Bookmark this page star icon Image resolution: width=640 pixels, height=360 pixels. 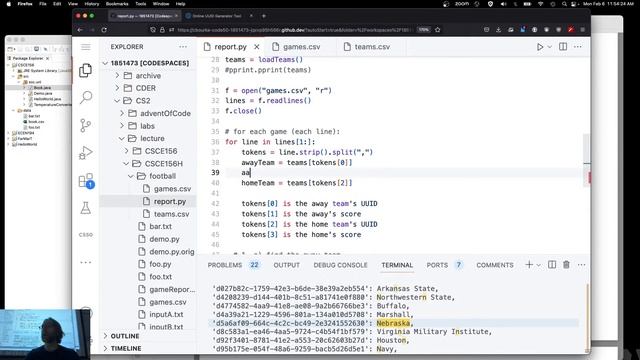(x=438, y=30)
